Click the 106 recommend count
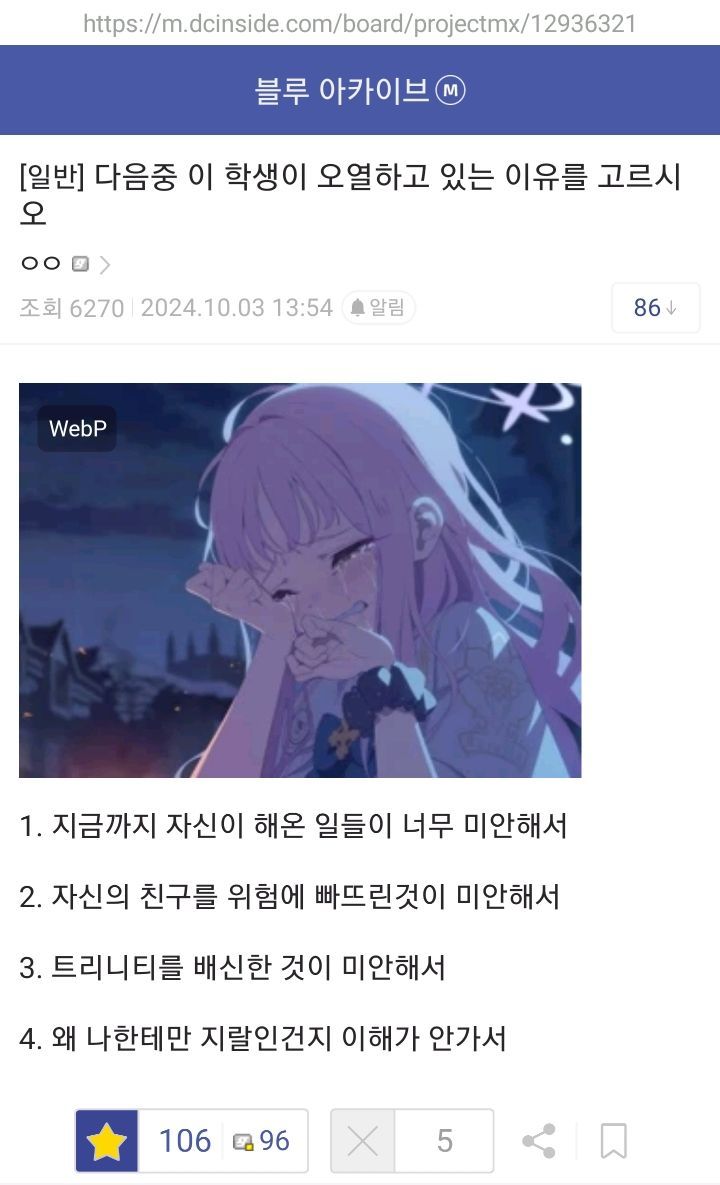 pos(184,1140)
